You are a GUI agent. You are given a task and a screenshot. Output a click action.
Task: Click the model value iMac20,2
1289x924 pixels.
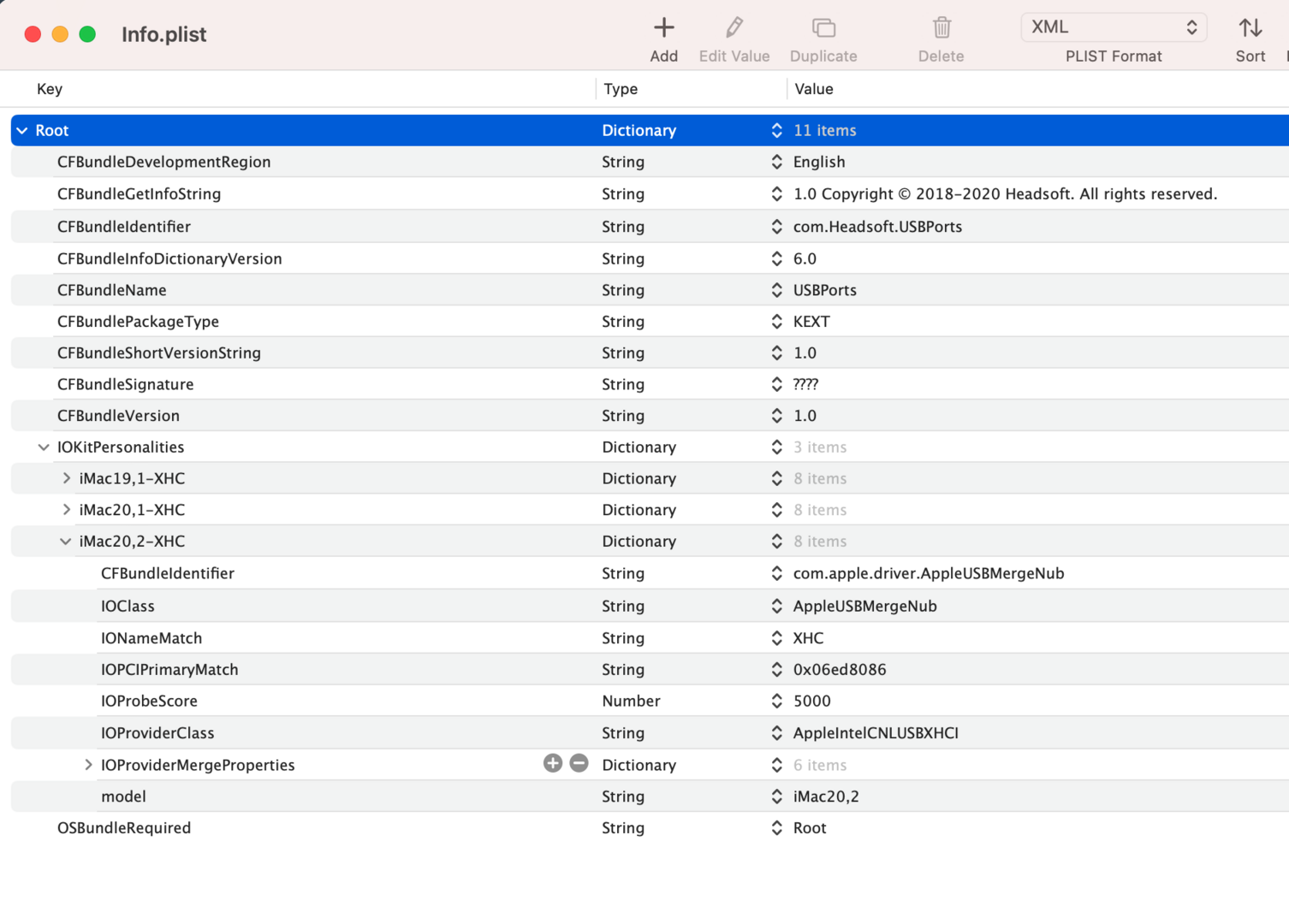tap(825, 797)
